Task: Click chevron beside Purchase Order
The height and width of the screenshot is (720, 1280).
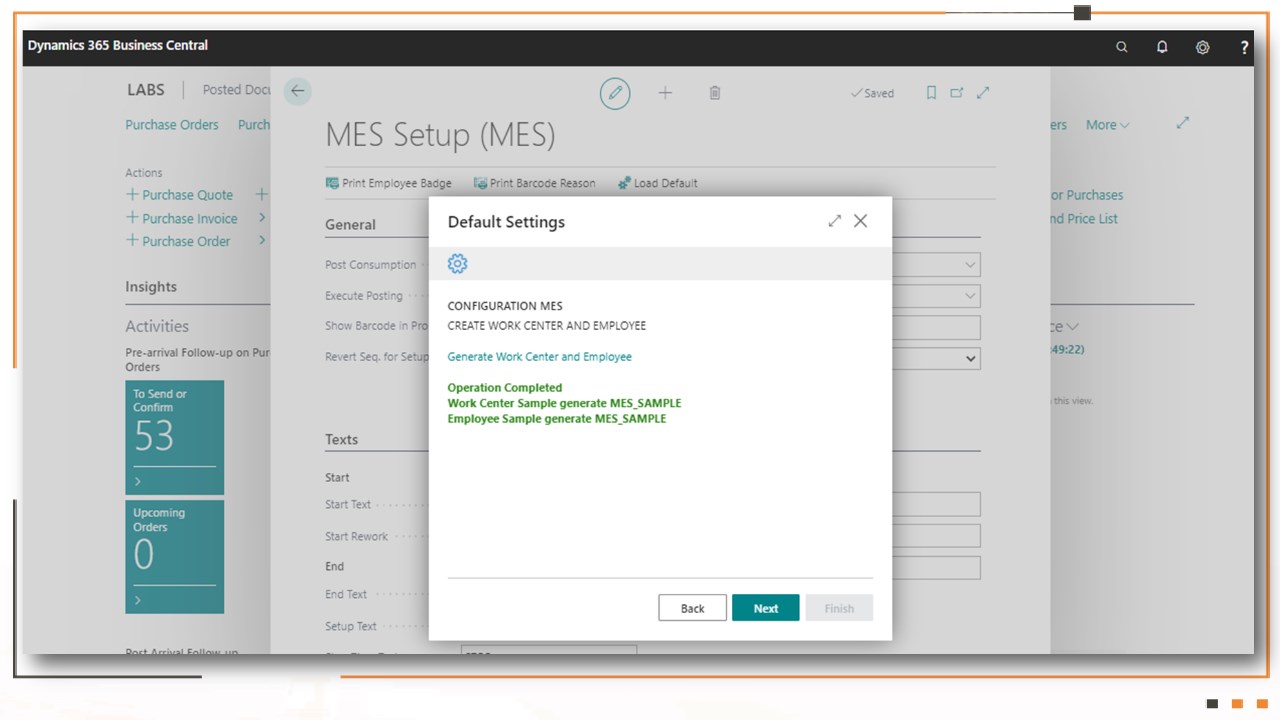Action: click(262, 240)
